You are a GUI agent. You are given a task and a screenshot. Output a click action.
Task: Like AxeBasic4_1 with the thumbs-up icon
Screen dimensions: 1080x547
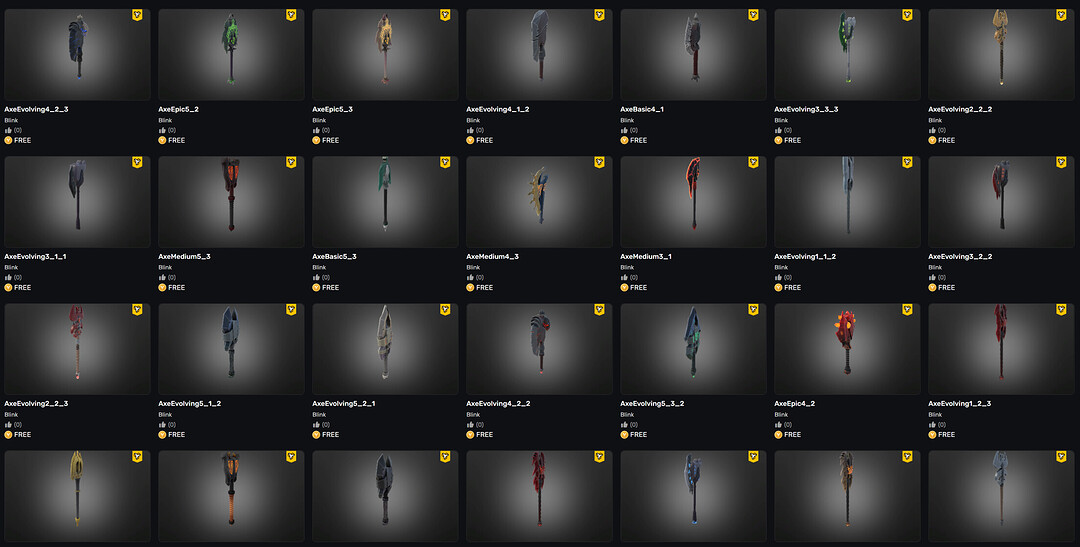point(624,130)
